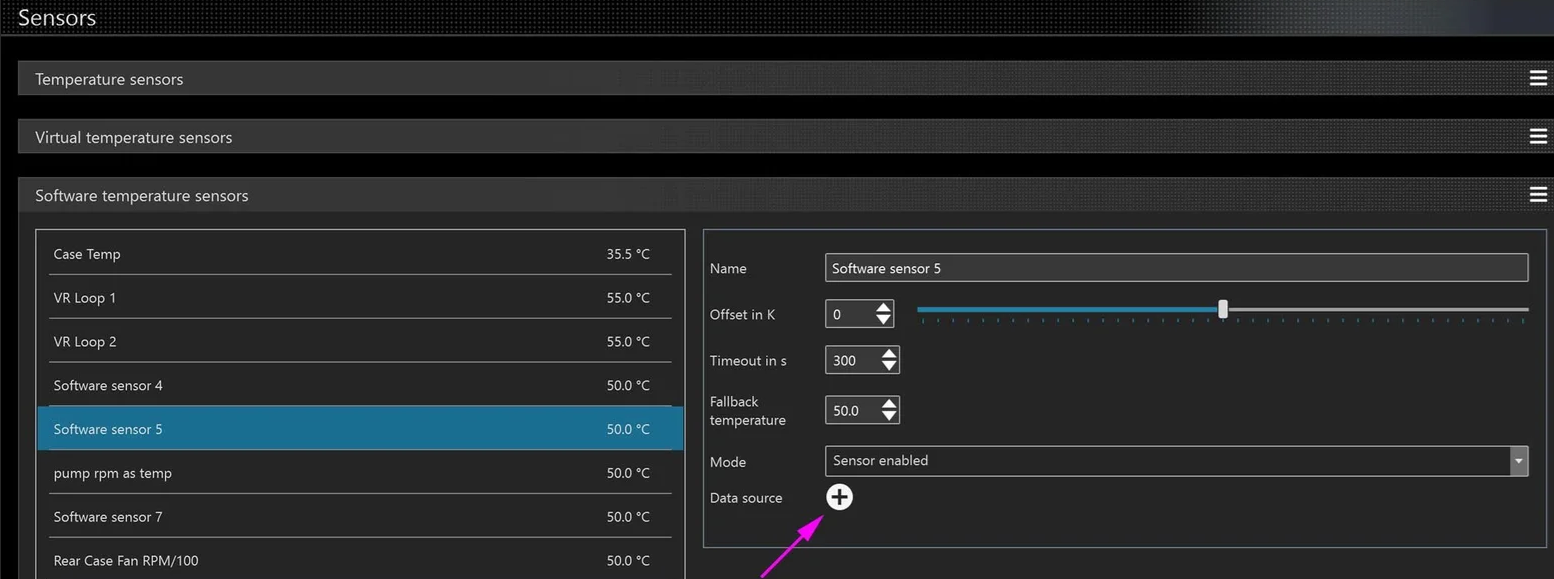Select pump rpm as temp sensor
The width and height of the screenshot is (1554, 579).
pos(360,473)
